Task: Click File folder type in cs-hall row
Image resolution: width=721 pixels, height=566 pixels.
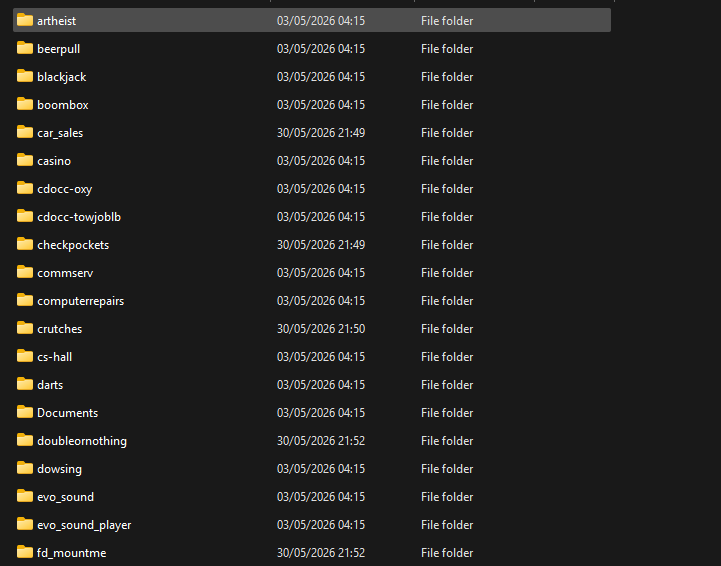Action: (447, 357)
